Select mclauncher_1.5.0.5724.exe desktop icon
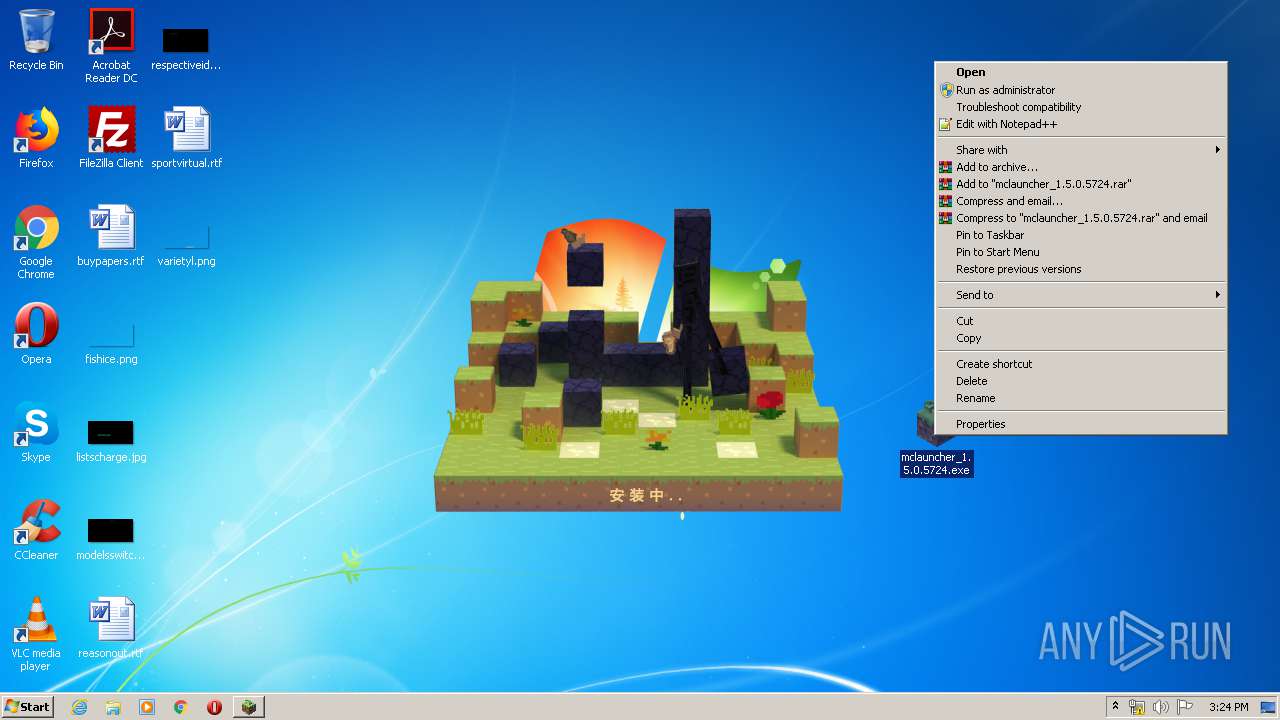The width and height of the screenshot is (1280, 720). click(936, 440)
